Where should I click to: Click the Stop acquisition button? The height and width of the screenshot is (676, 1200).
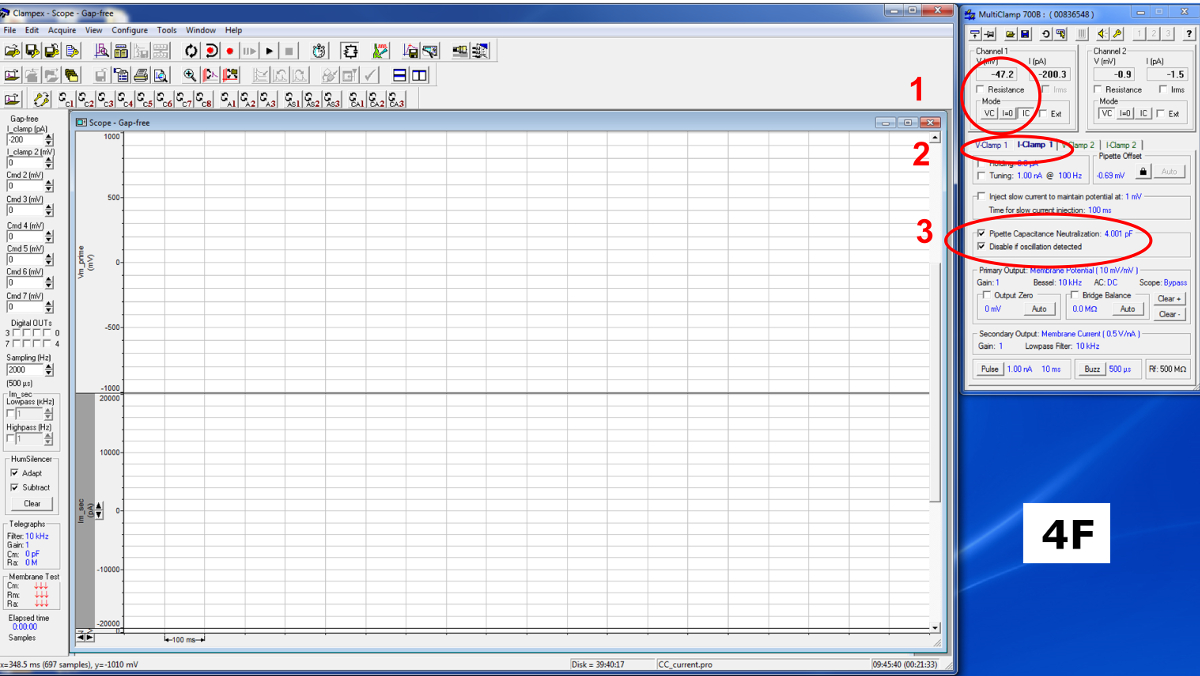[x=289, y=51]
